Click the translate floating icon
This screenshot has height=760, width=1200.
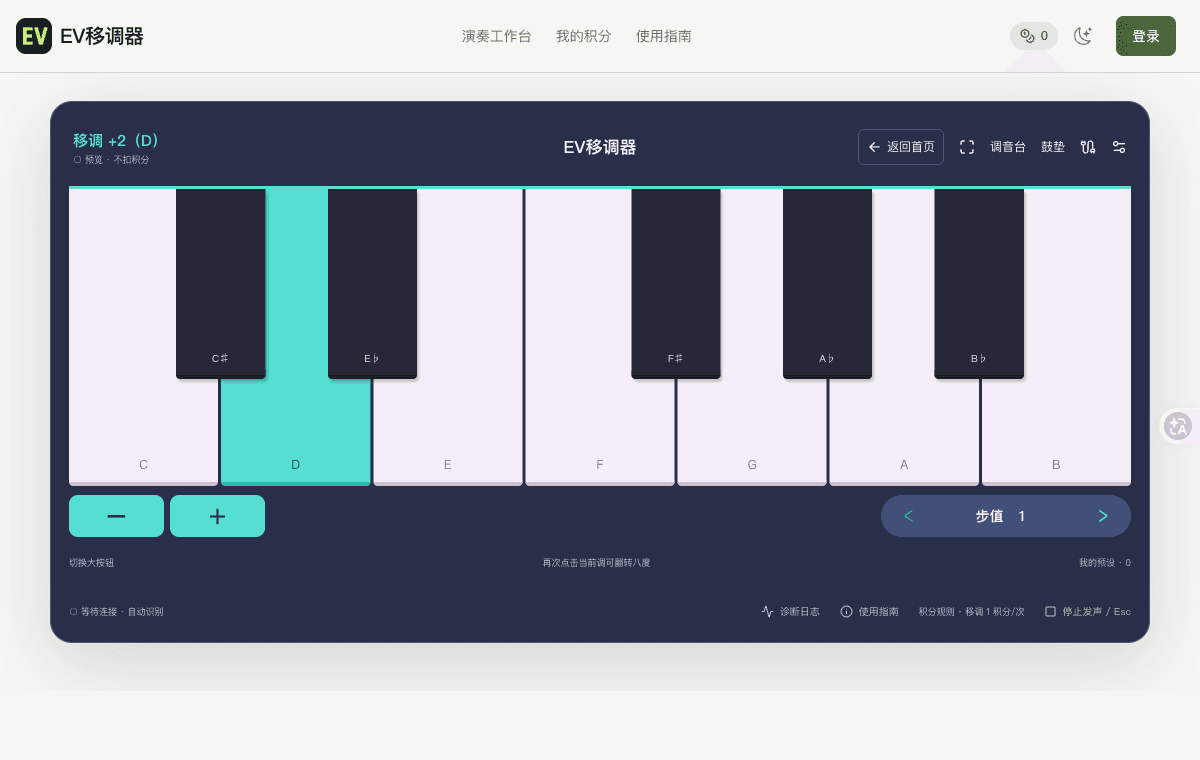[x=1178, y=426]
